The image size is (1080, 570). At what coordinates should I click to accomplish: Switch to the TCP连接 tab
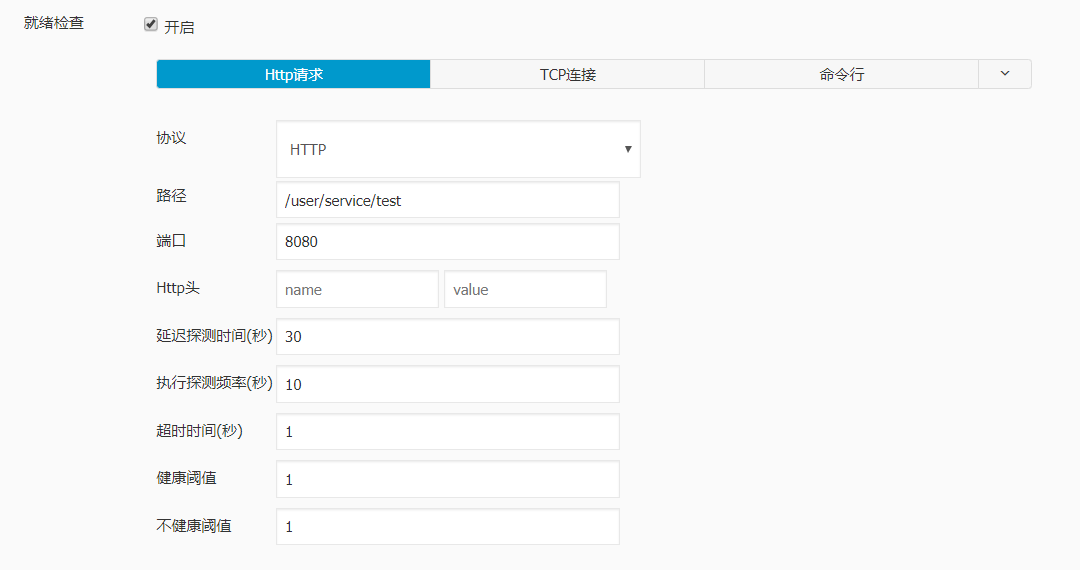pyautogui.click(x=567, y=74)
